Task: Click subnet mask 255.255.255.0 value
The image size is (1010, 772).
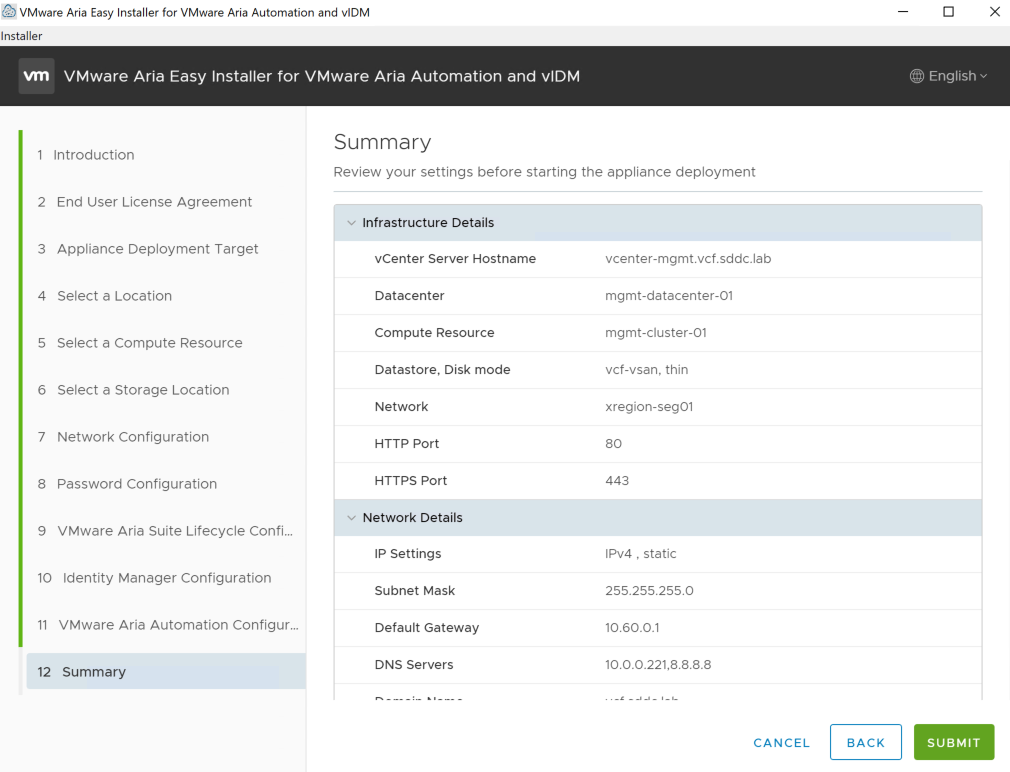Action: [x=649, y=591]
